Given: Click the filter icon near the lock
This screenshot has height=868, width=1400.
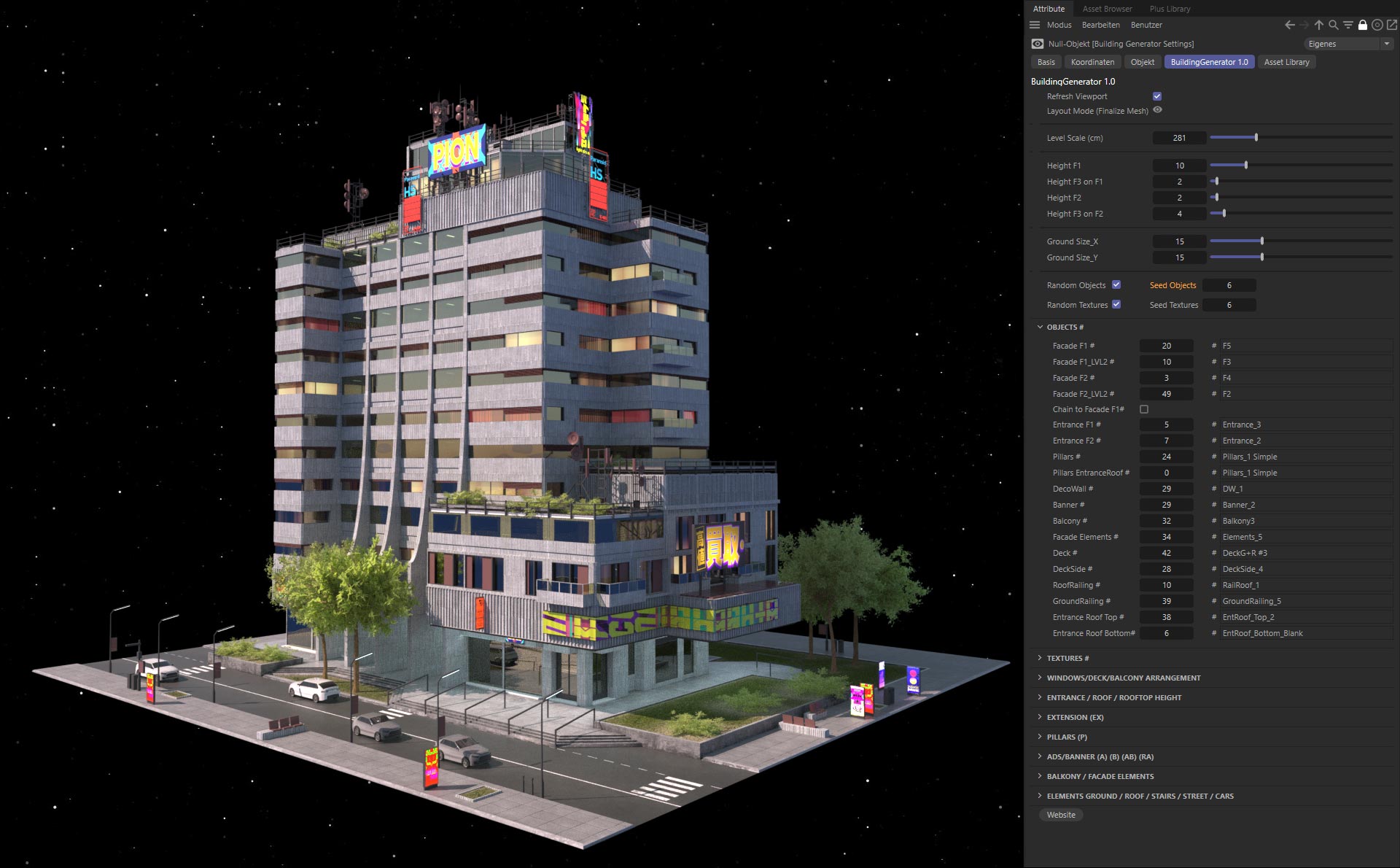Looking at the screenshot, I should pyautogui.click(x=1347, y=25).
